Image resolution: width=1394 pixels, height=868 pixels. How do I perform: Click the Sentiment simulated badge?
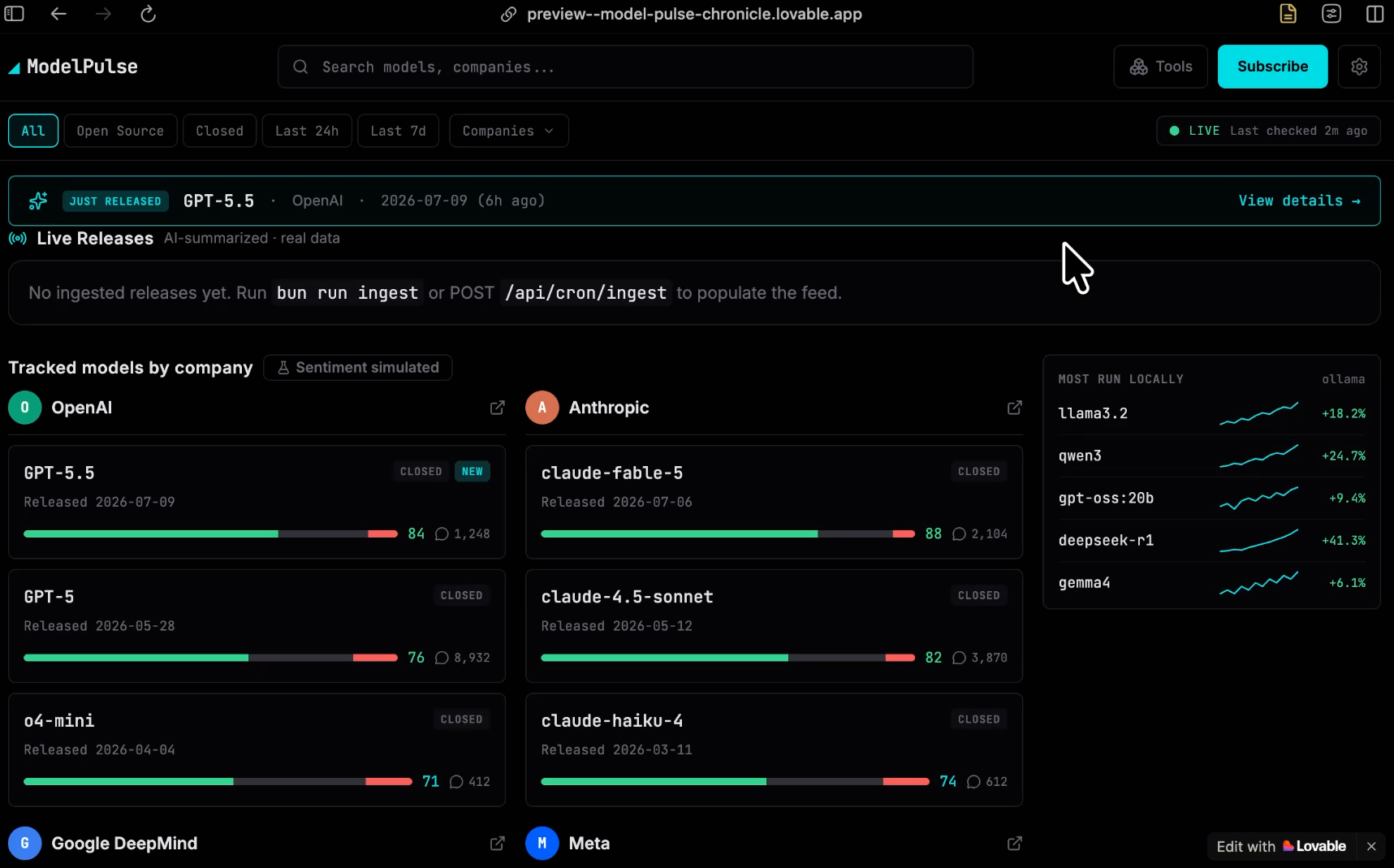(x=358, y=368)
